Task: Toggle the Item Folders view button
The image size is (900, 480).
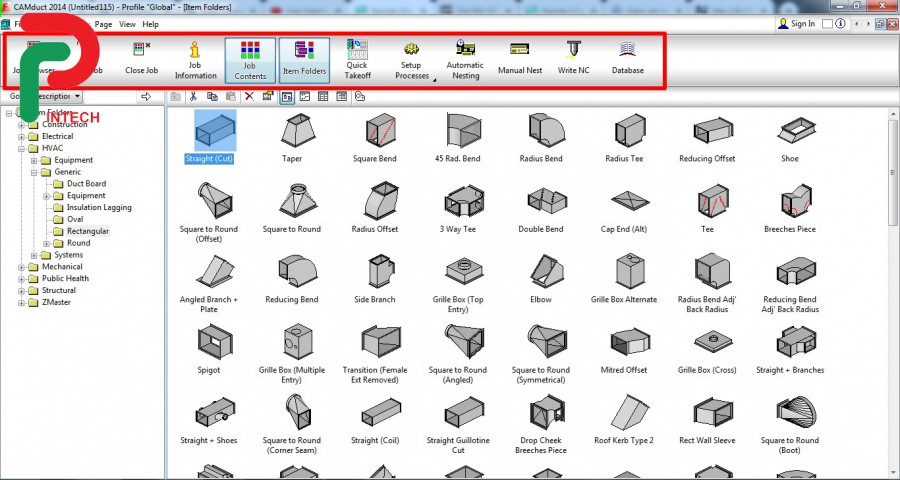Action: pos(304,60)
